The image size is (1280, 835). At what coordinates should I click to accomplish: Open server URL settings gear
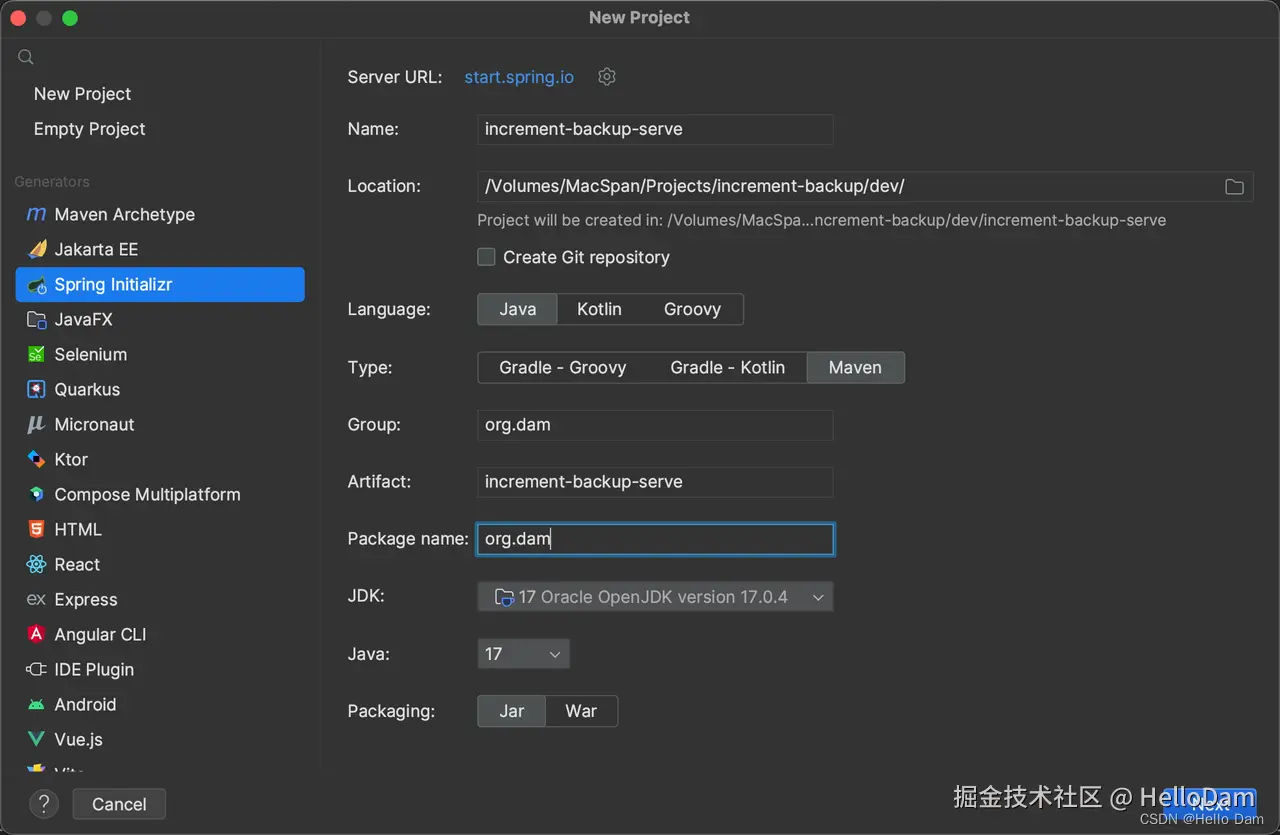point(607,77)
